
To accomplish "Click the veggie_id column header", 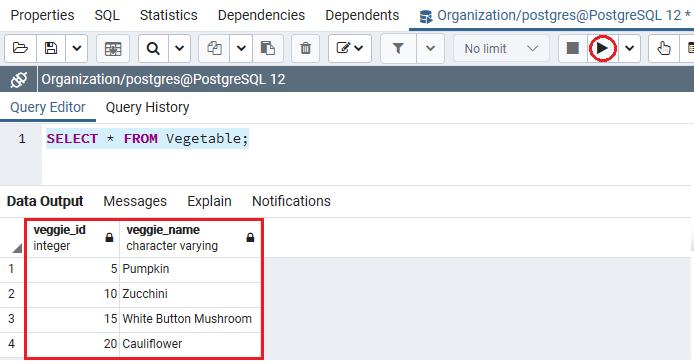I will (x=73, y=238).
